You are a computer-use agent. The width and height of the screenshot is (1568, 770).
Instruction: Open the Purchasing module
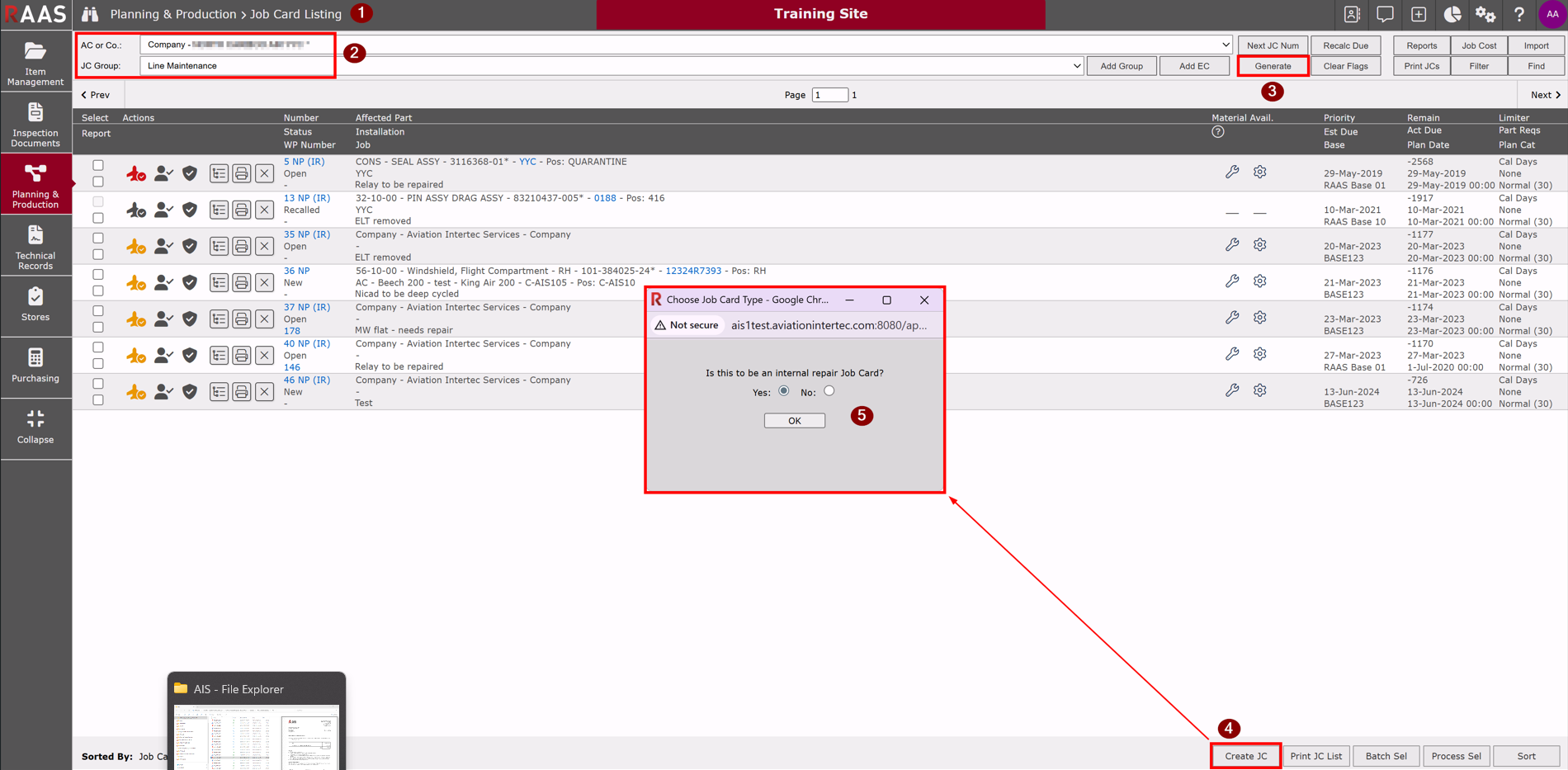35,366
